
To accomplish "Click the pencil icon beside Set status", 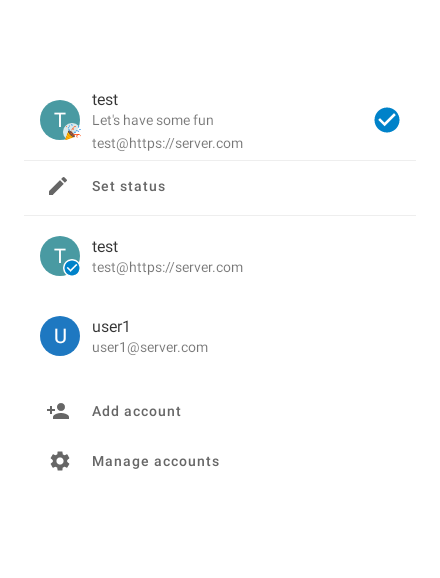I will click(x=58, y=186).
